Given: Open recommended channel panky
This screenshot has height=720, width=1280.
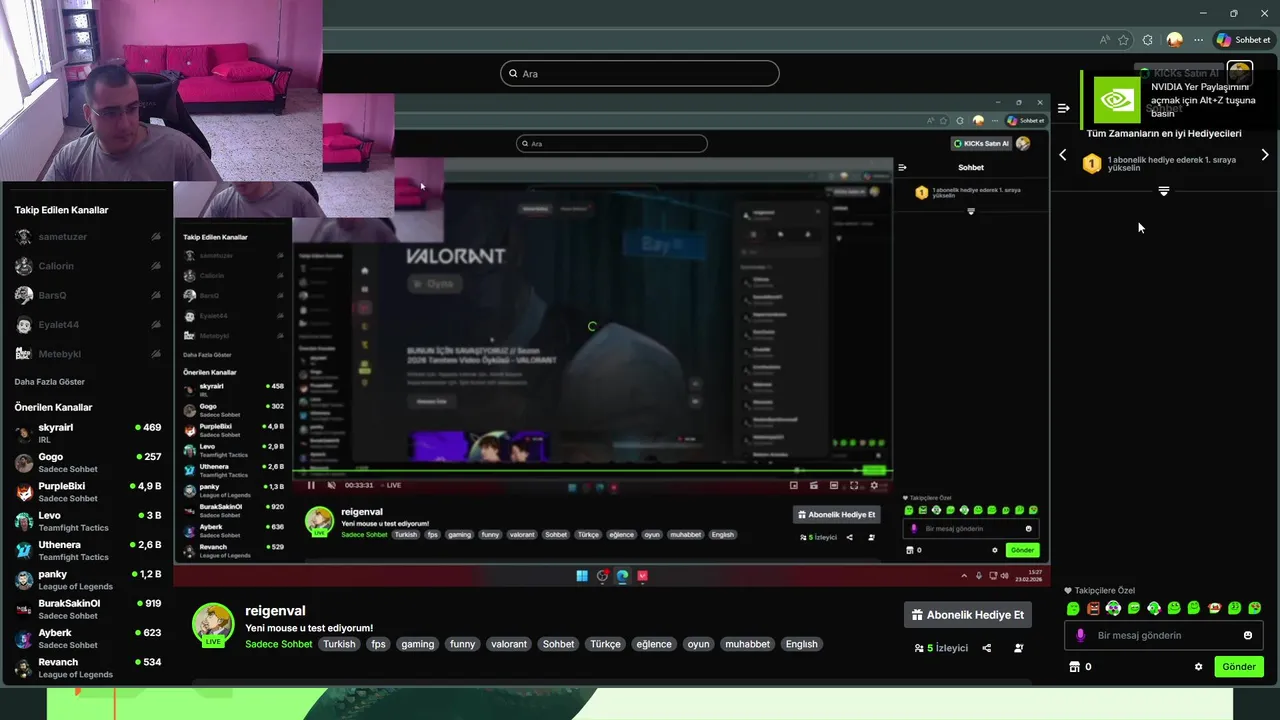Looking at the screenshot, I should [88, 580].
